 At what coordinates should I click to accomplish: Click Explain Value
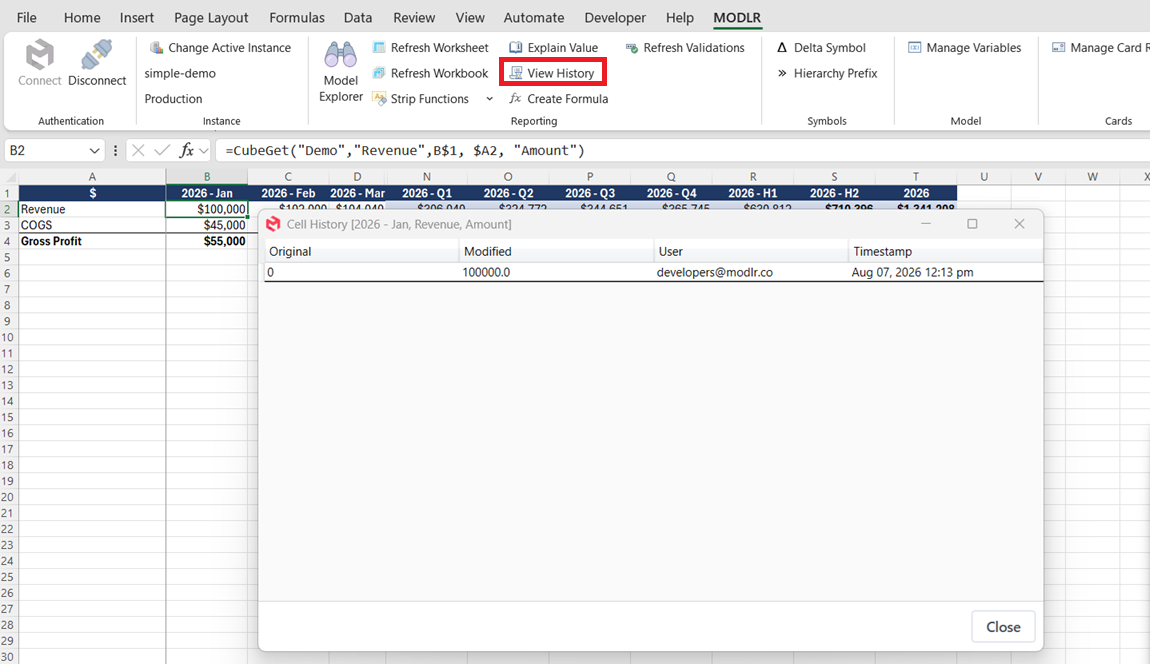pos(554,48)
